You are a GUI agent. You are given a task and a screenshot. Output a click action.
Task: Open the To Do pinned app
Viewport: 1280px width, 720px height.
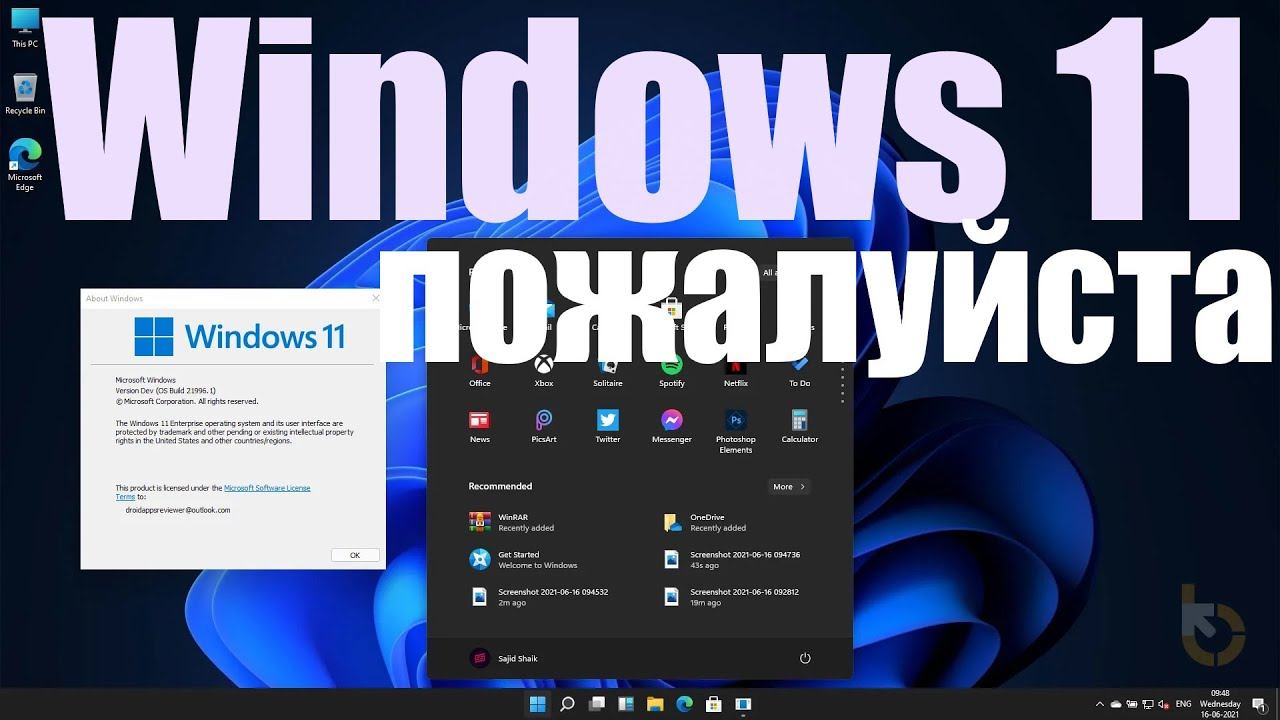pyautogui.click(x=800, y=370)
